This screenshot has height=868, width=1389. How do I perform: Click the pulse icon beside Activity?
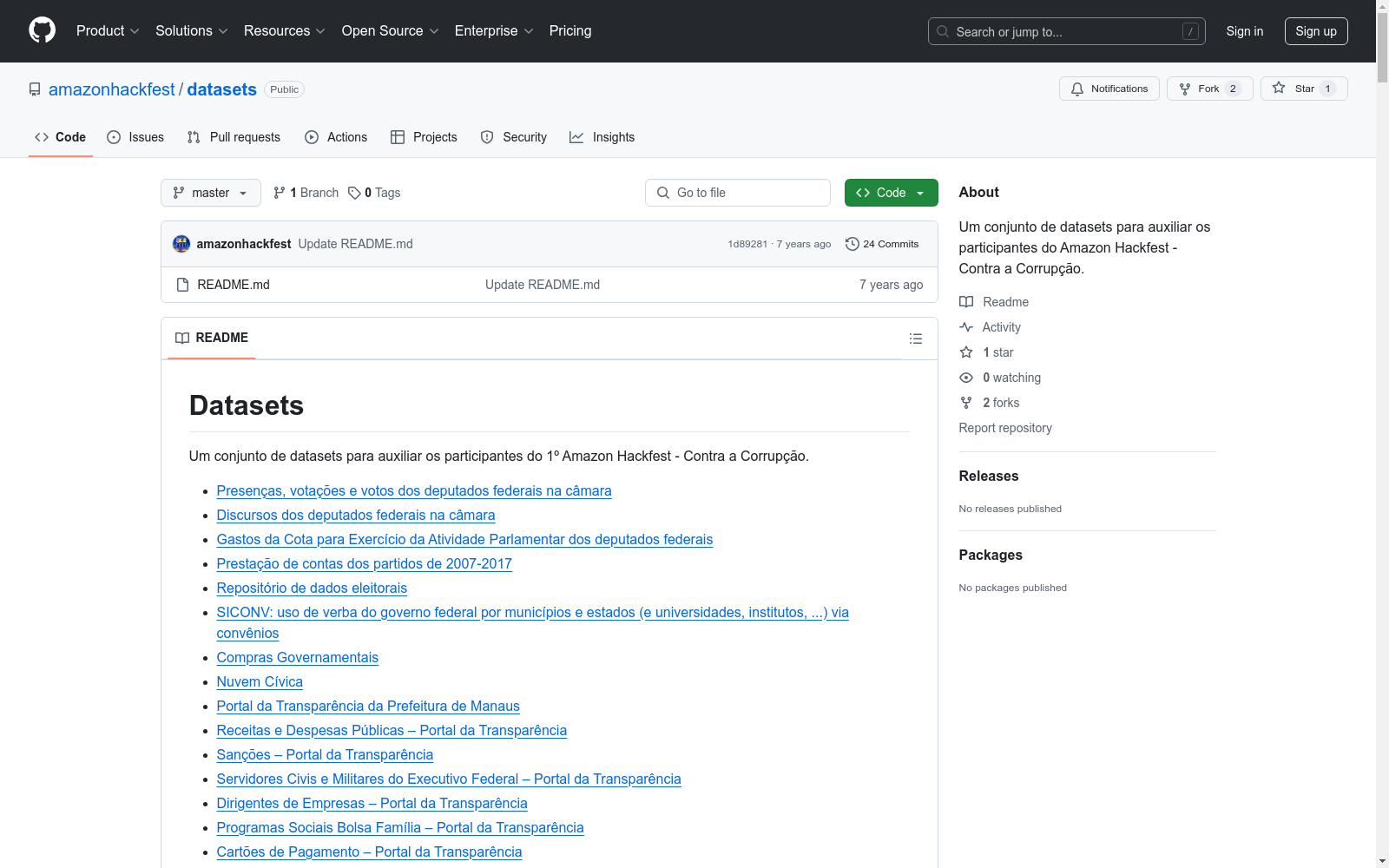(x=966, y=327)
